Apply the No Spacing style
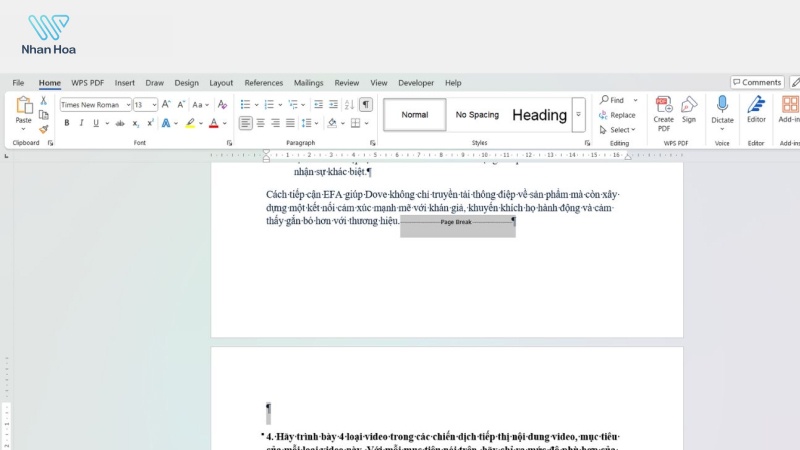The image size is (800, 450). [477, 115]
